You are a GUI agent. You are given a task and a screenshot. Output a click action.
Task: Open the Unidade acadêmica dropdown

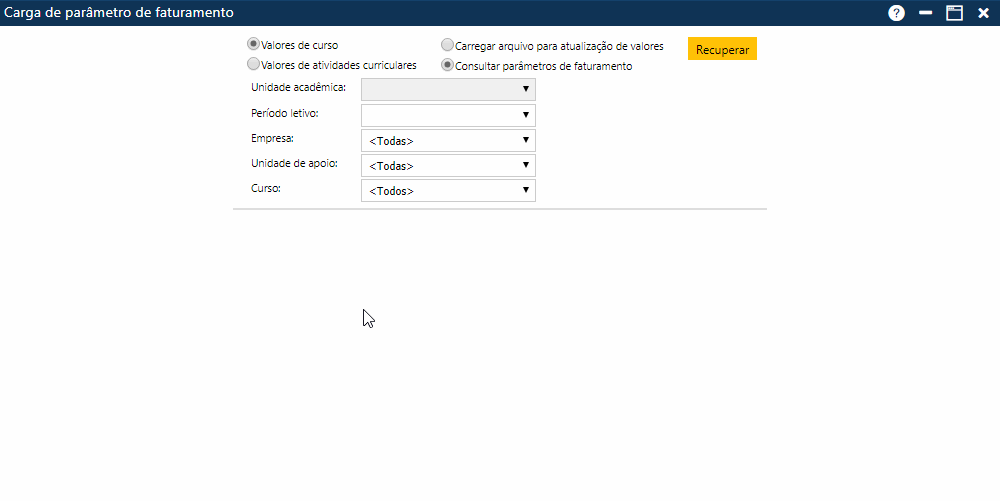pos(448,89)
